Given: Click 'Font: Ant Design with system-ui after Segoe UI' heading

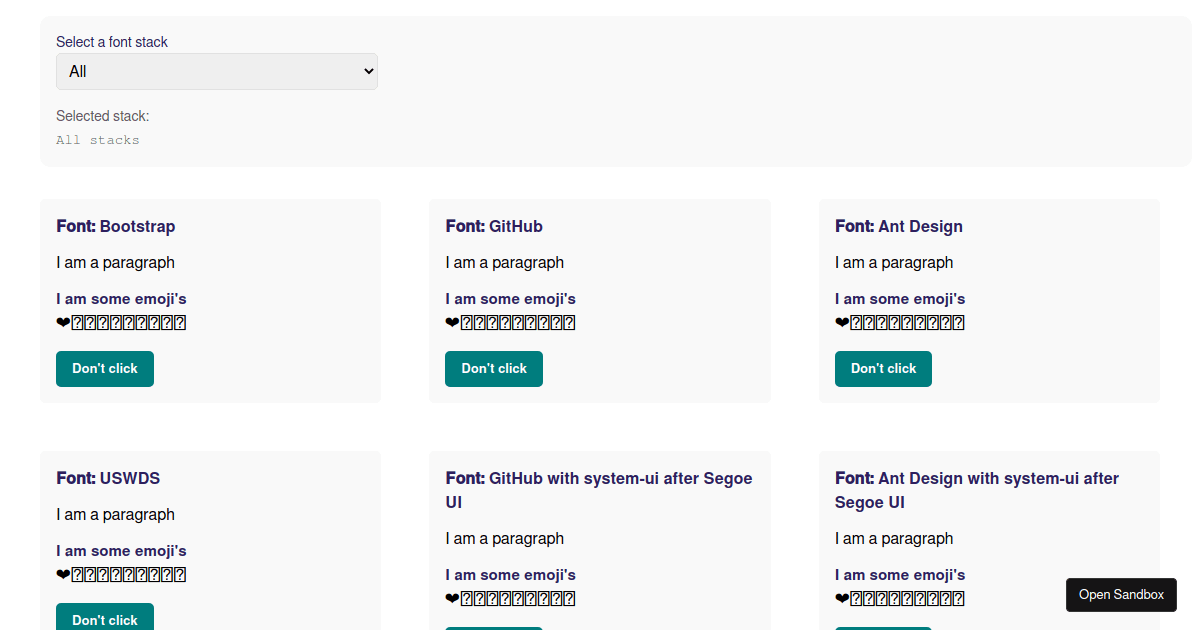Looking at the screenshot, I should pyautogui.click(x=977, y=490).
